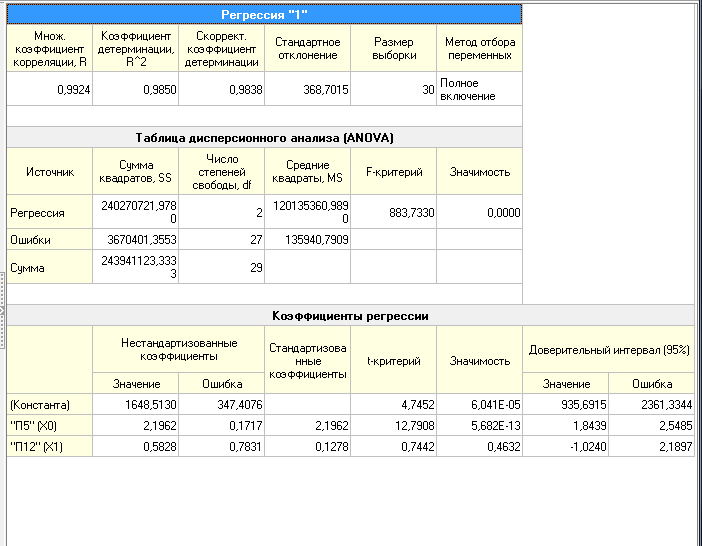Select the correlation value 0,9924
Image resolution: width=702 pixels, height=546 pixels.
tap(50, 89)
